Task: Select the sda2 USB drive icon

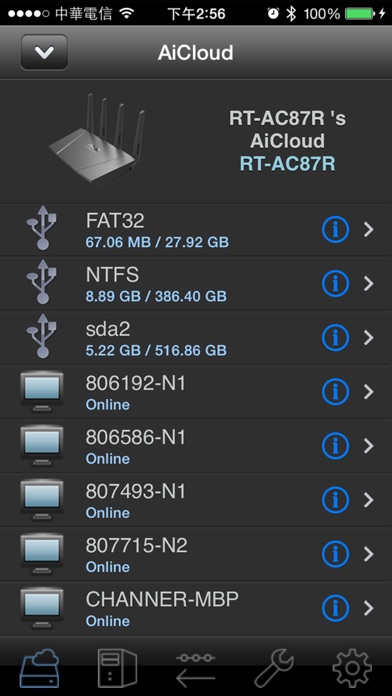Action: (x=42, y=336)
